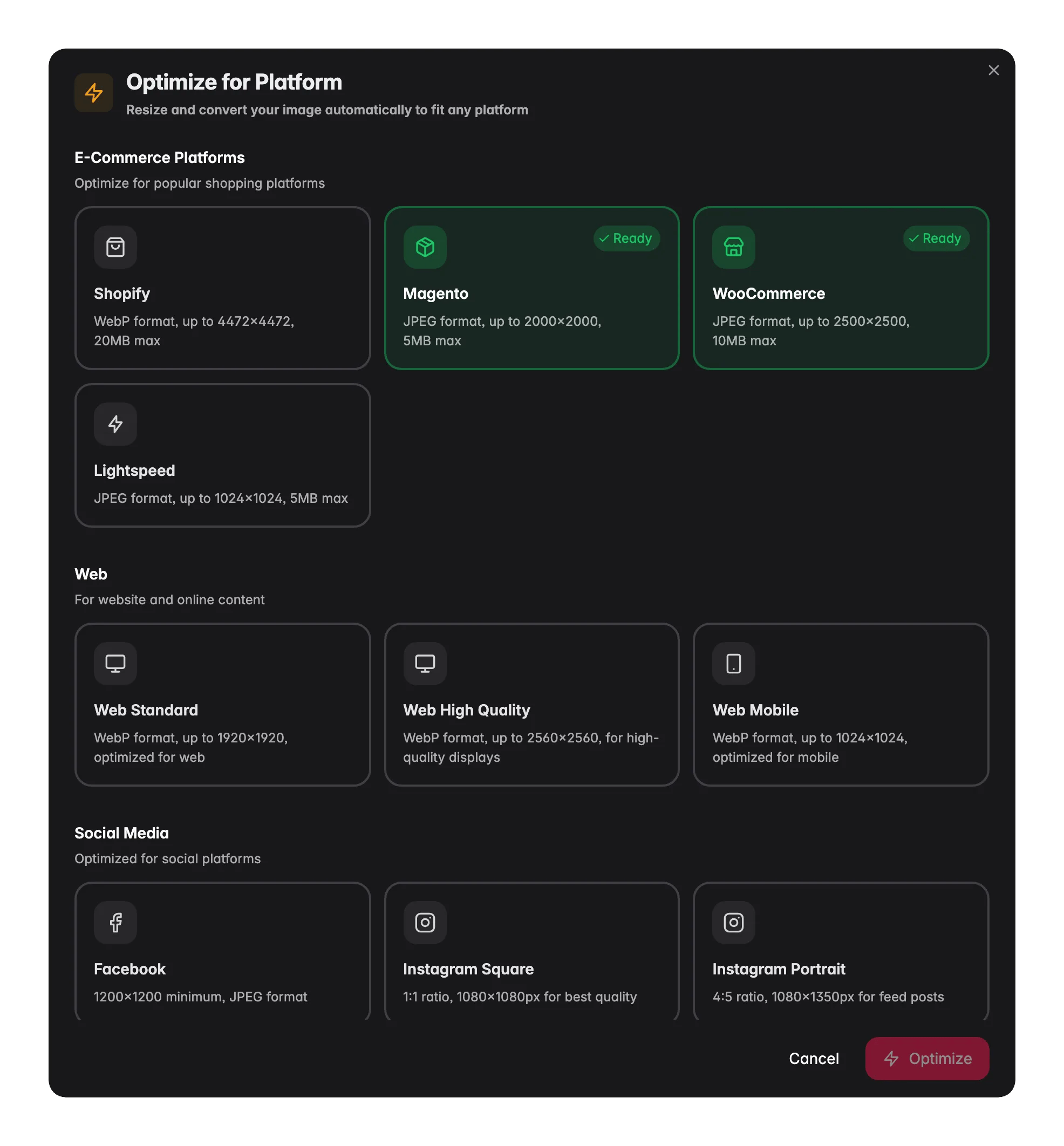Click the 'Social Media' section heading
Viewport: 1064px width, 1146px height.
point(121,833)
